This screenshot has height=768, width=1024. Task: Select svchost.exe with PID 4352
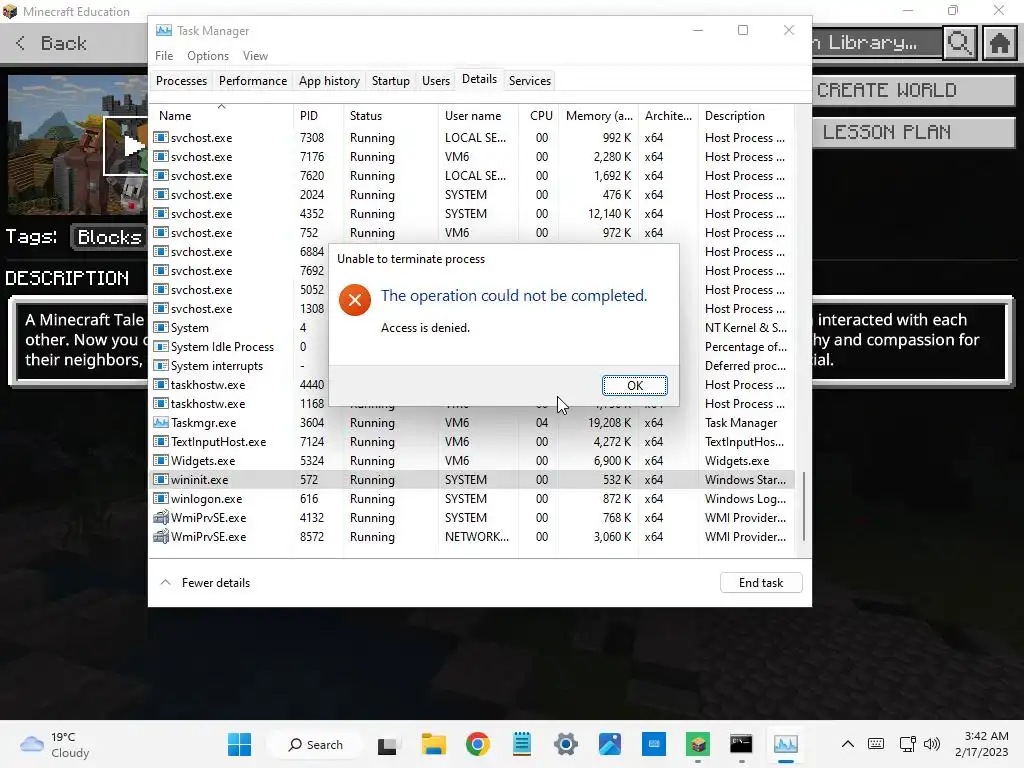[x=472, y=214]
